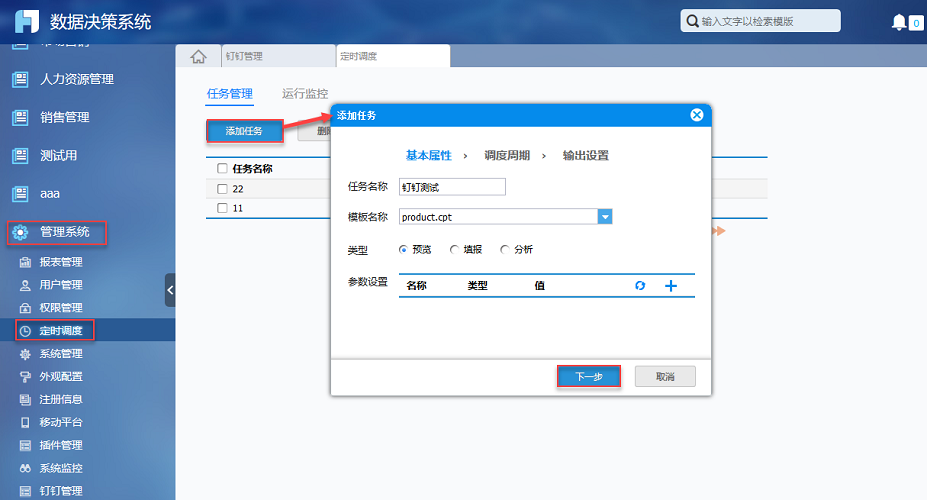
Task: Open 用户管理 menu entry
Action: (x=61, y=285)
